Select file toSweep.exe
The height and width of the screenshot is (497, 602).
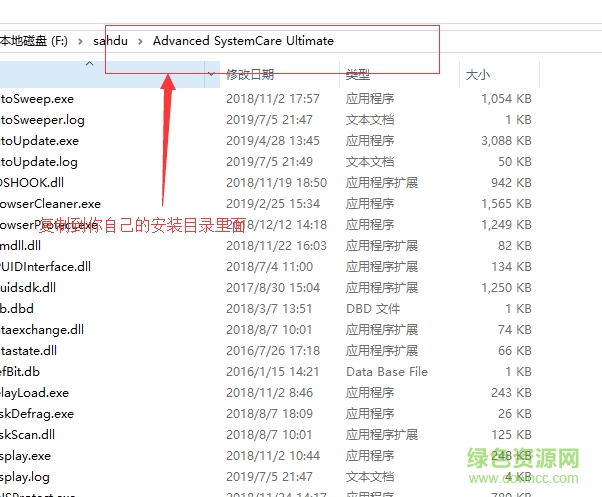click(x=37, y=99)
